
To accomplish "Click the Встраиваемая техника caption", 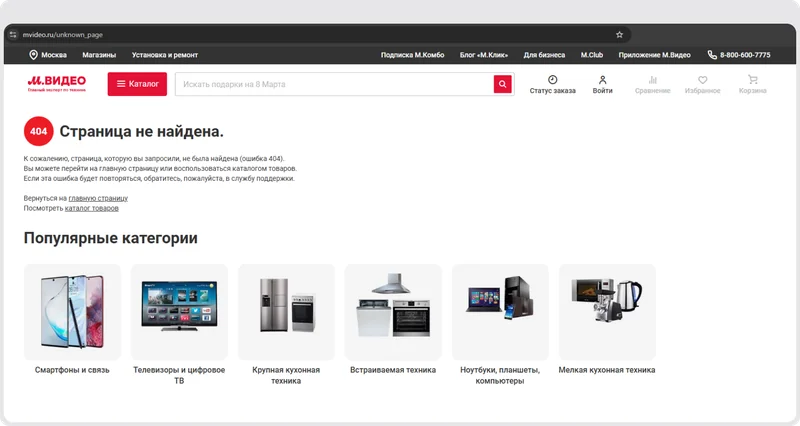I will (393, 370).
